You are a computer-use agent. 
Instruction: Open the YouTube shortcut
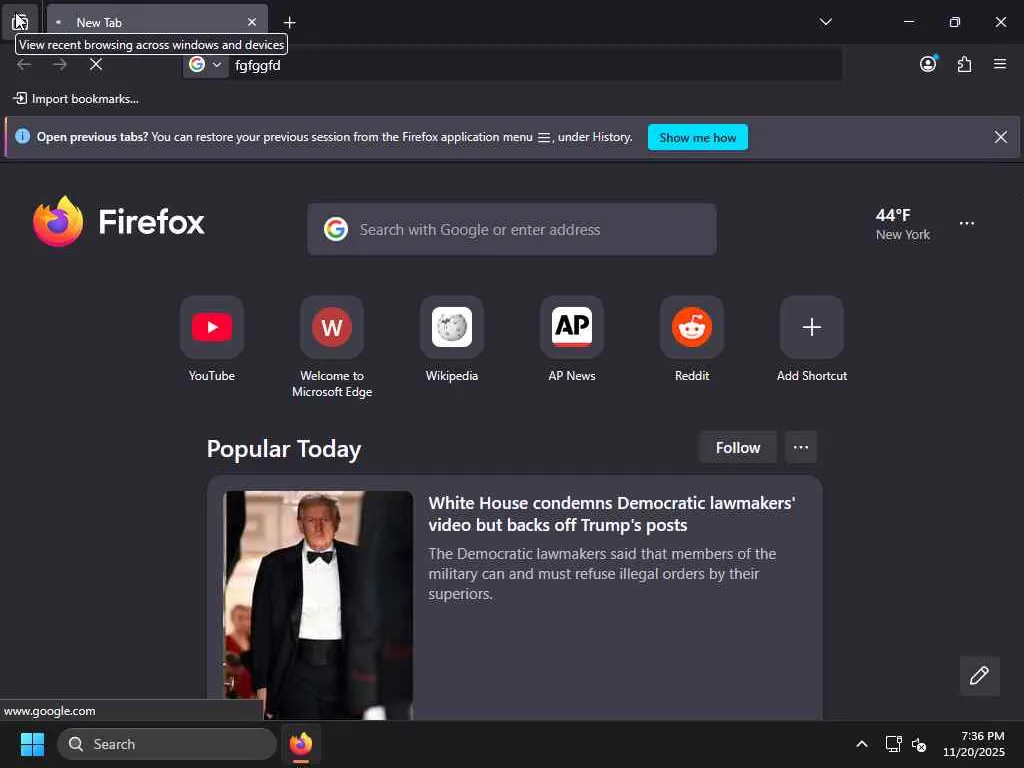pos(212,327)
